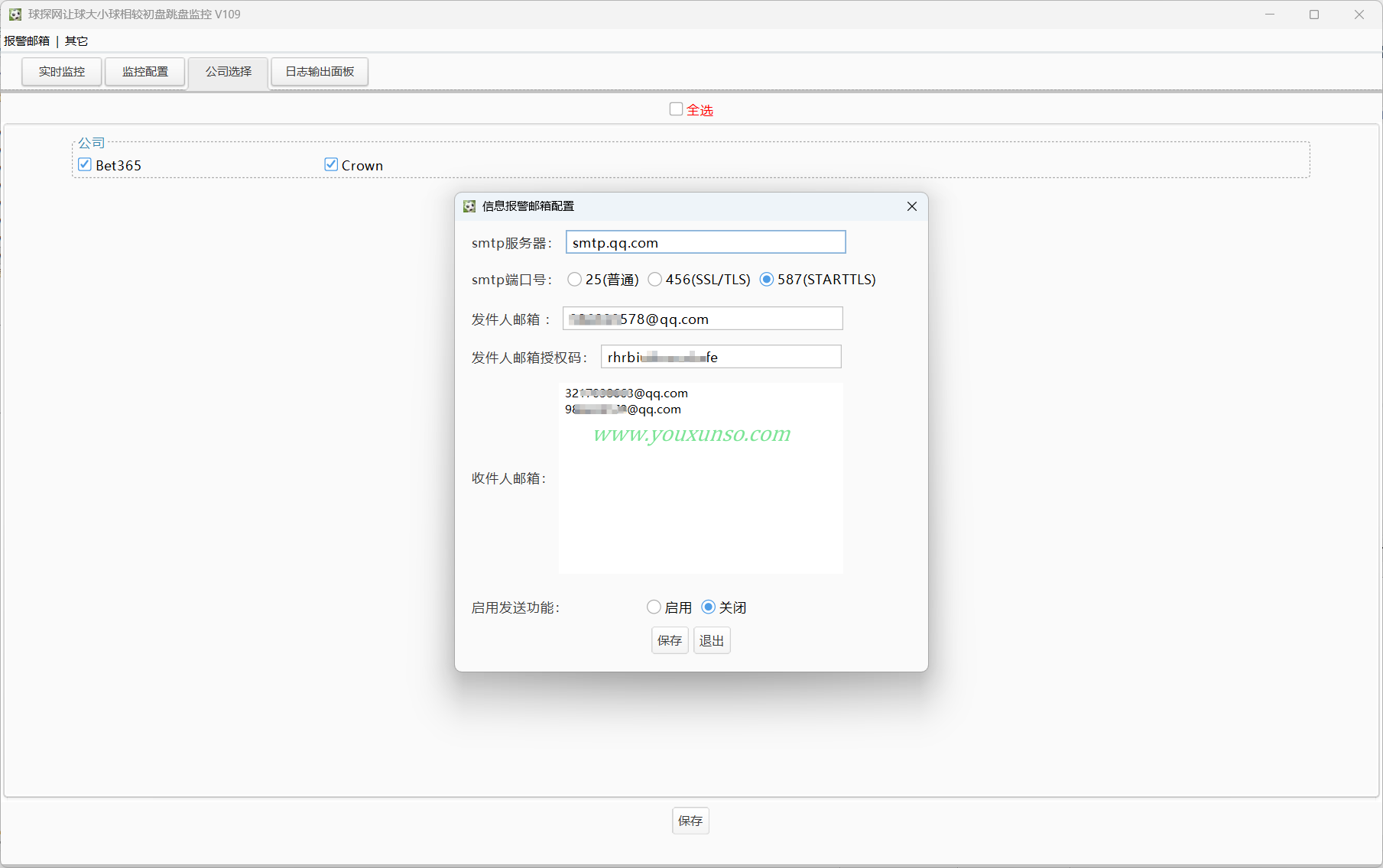Click the dialog title soccer icon
This screenshot has height=868, width=1383.
tap(469, 206)
